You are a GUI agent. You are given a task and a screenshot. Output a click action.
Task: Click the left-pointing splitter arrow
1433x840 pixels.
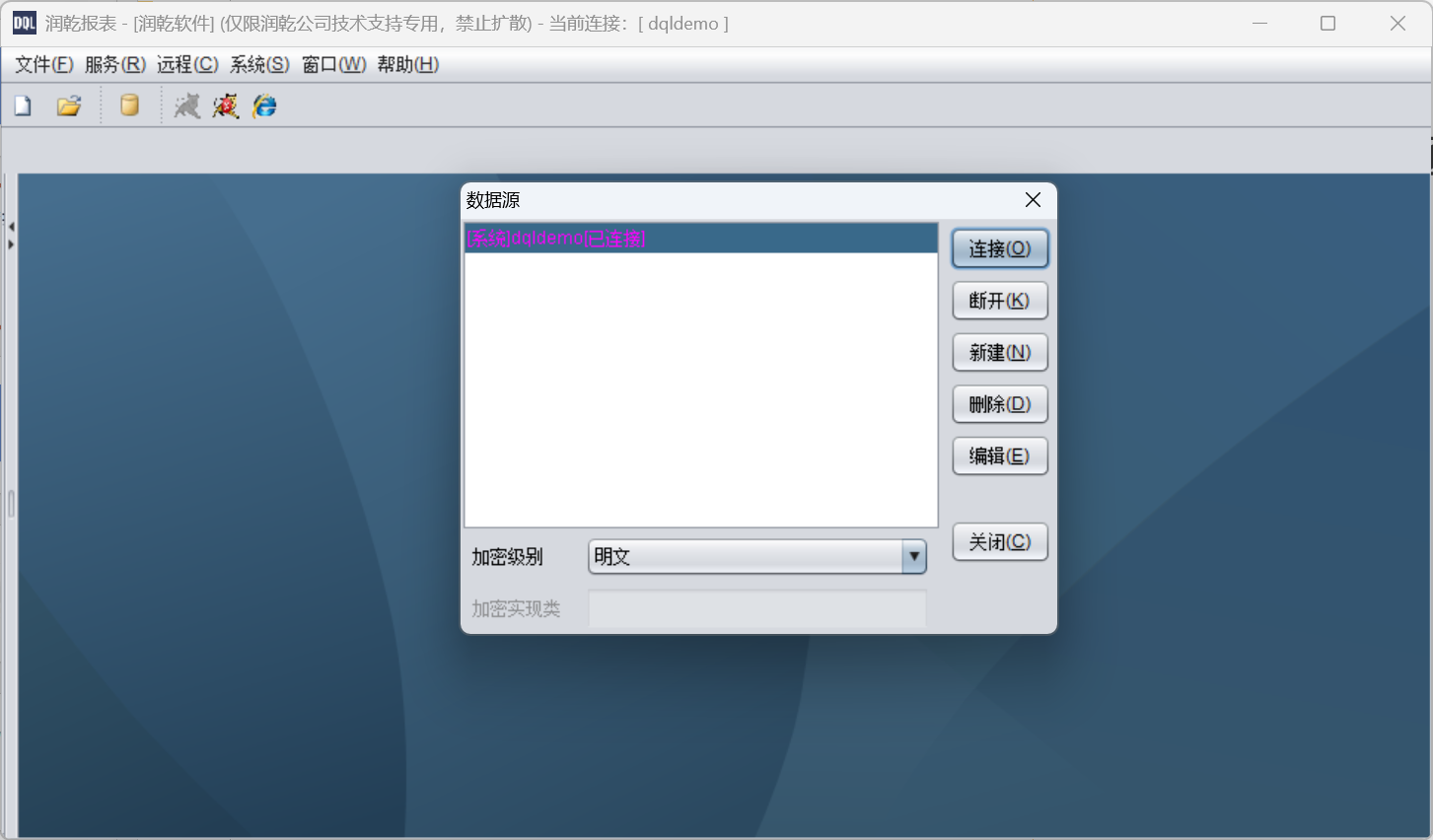point(11,227)
